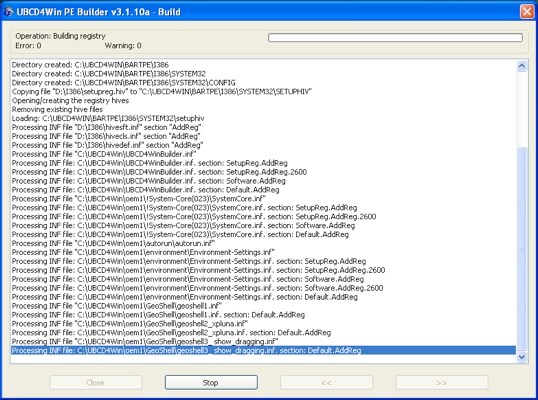Click the log scrollbar down arrow
Screen dimensions: 538x400
click(522, 357)
